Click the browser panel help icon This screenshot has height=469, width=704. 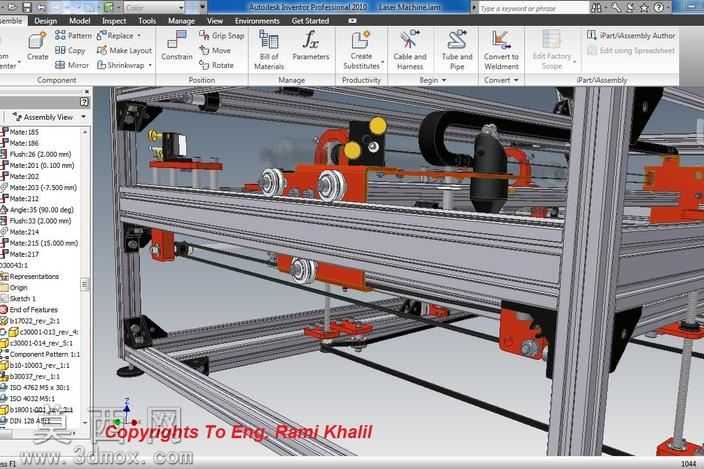click(x=84, y=102)
